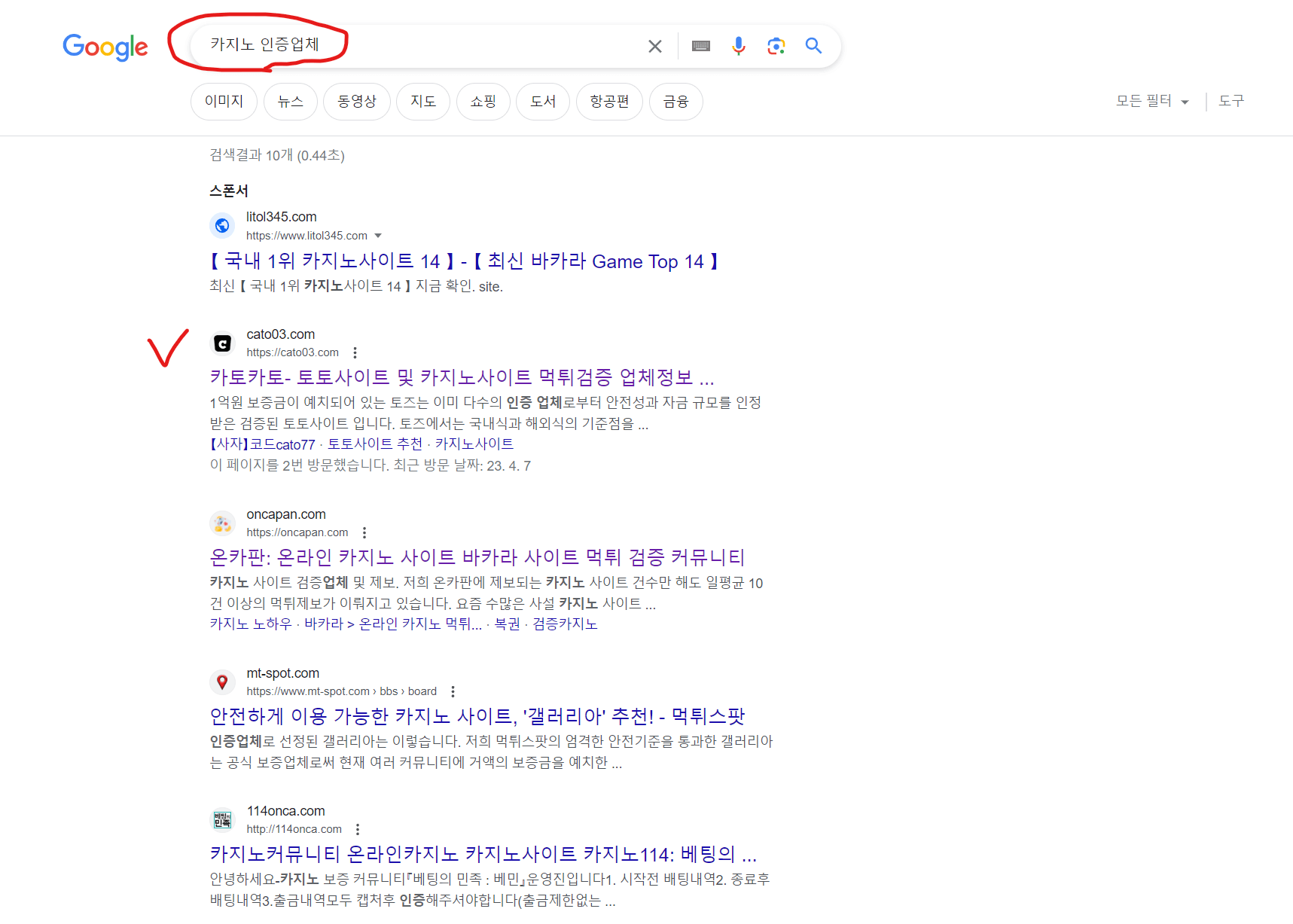Switch to the 동영상 tab
The width and height of the screenshot is (1293, 924).
pos(357,102)
